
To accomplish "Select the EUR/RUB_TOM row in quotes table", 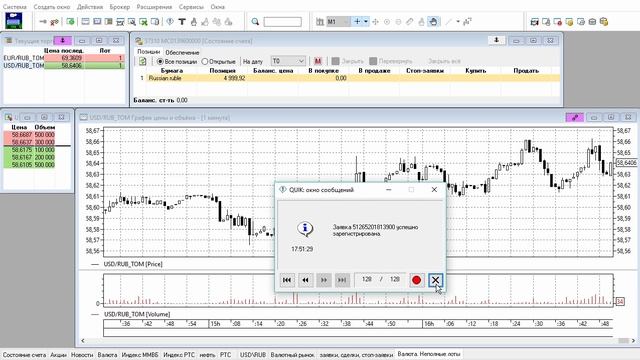I will (x=64, y=58).
